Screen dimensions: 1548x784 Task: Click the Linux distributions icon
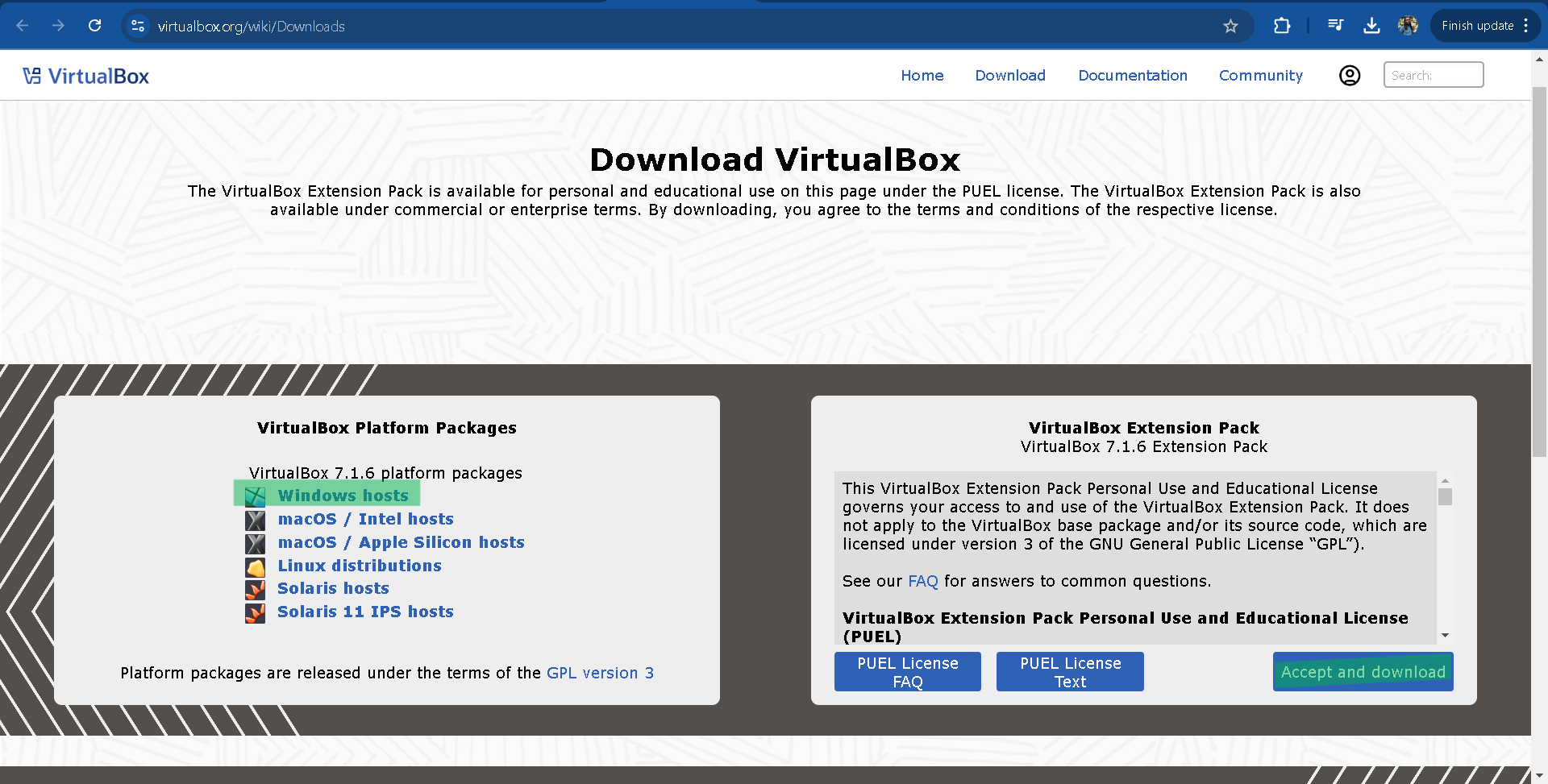point(256,567)
